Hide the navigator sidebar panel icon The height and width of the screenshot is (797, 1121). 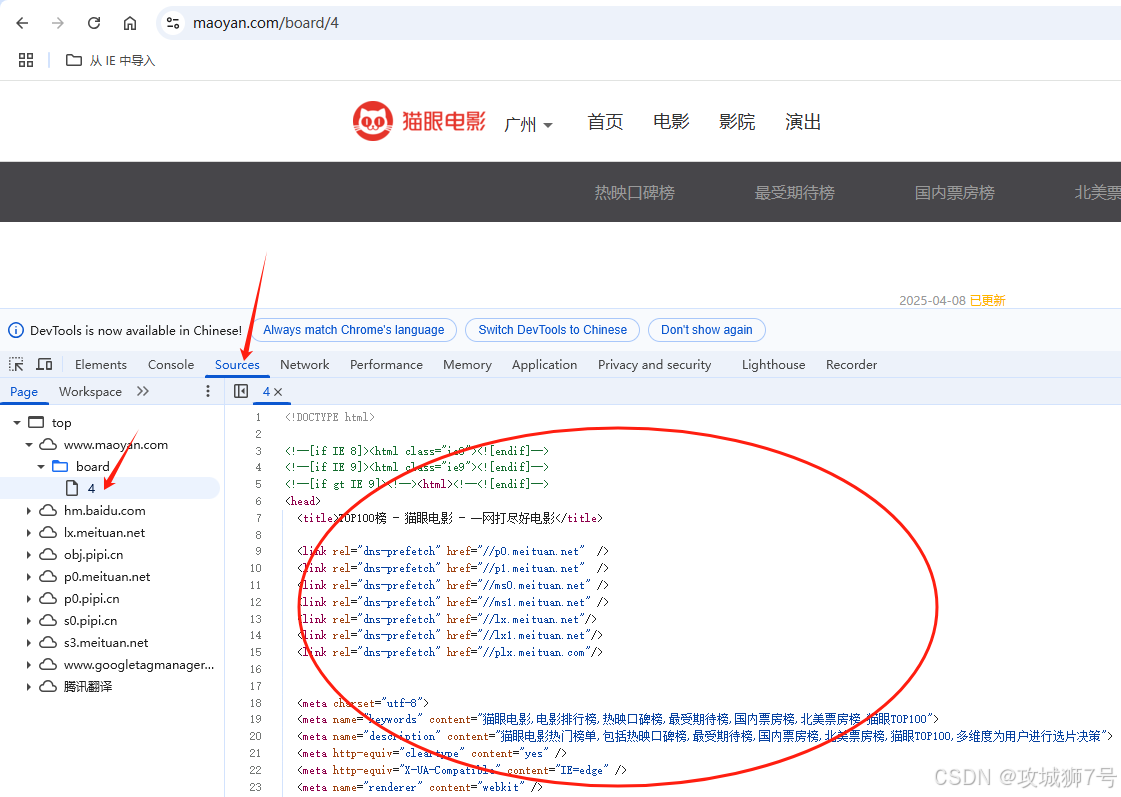(x=241, y=391)
